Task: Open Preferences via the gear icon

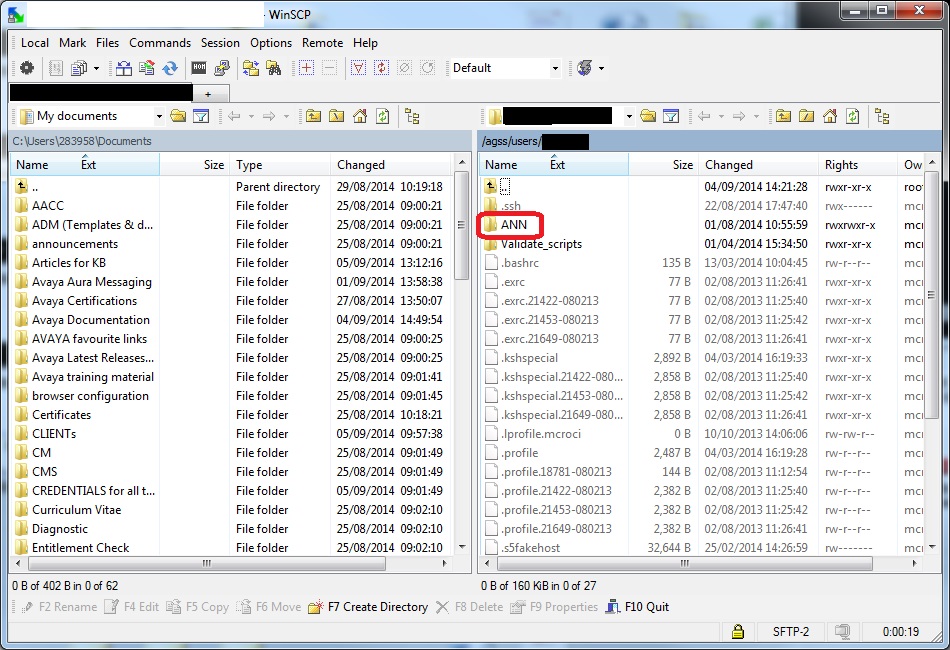Action: click(27, 68)
